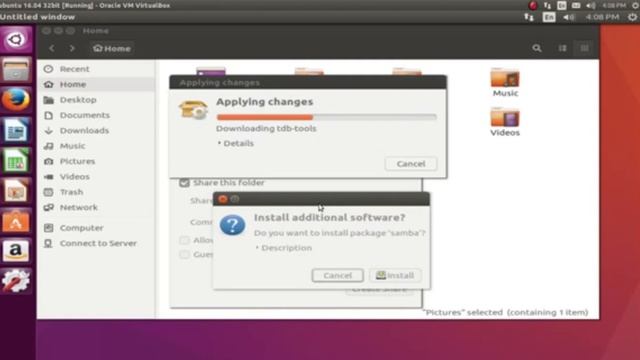
Task: Switch Files to list view
Action: click(x=562, y=48)
